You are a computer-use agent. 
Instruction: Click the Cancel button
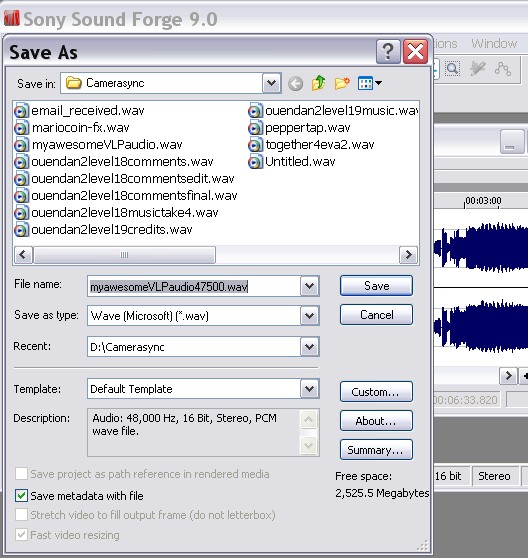point(376,315)
